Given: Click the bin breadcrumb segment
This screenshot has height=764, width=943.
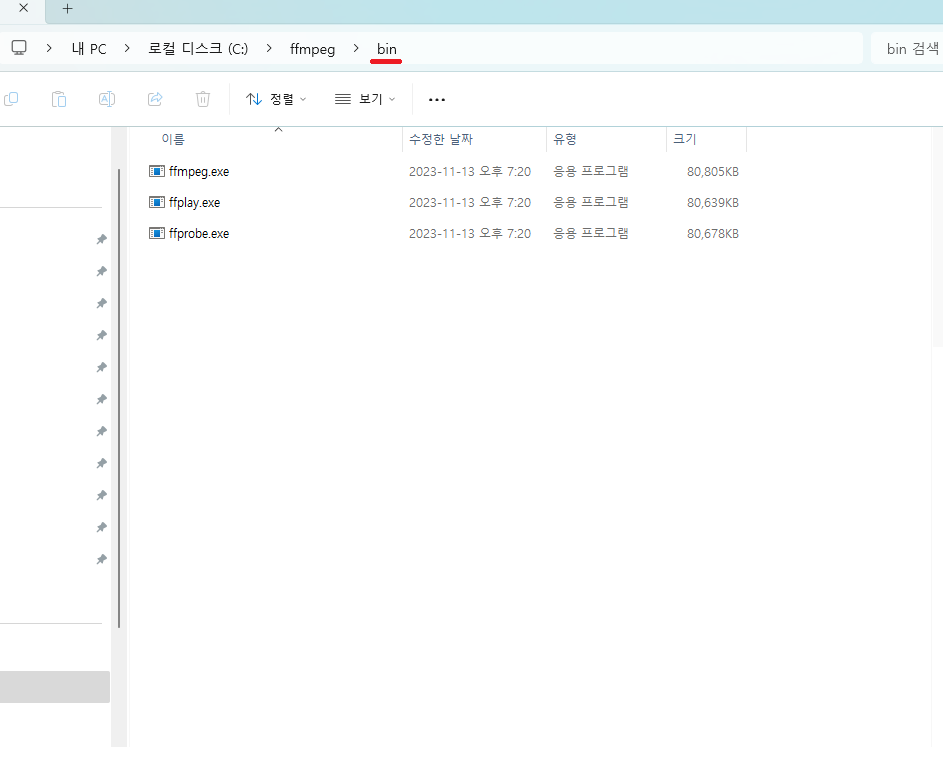Looking at the screenshot, I should [387, 49].
